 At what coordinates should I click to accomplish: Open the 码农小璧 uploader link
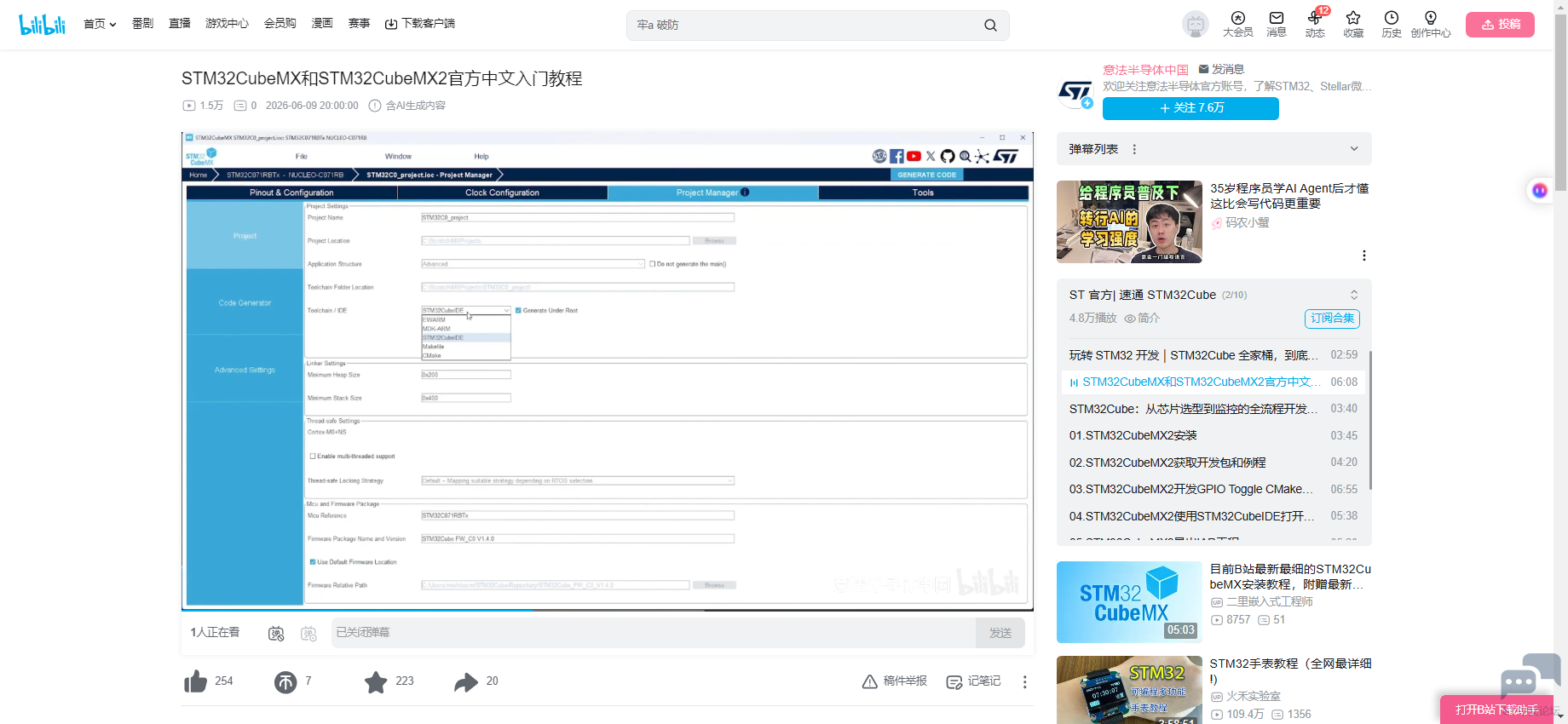(1247, 222)
